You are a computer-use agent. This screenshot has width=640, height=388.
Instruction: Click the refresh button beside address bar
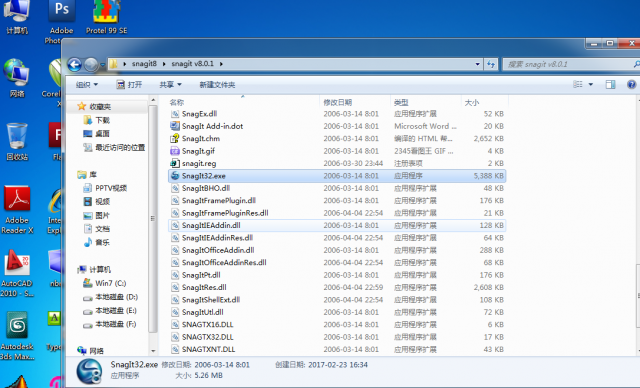pyautogui.click(x=491, y=64)
